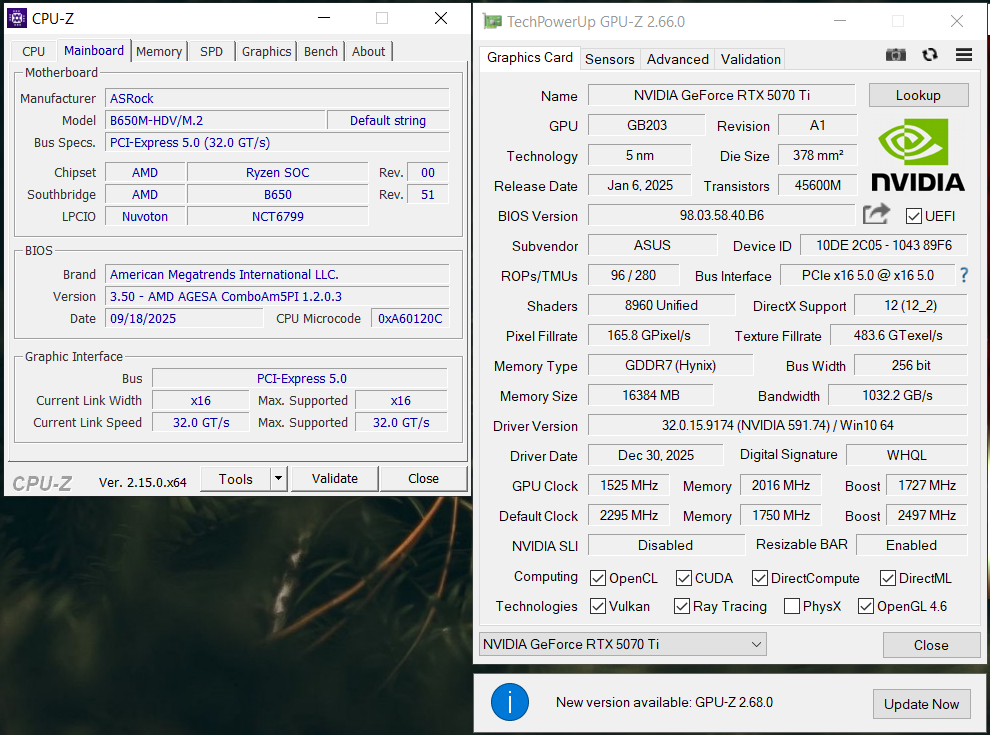
Task: Open the About tab in CPU-Z
Action: [369, 51]
